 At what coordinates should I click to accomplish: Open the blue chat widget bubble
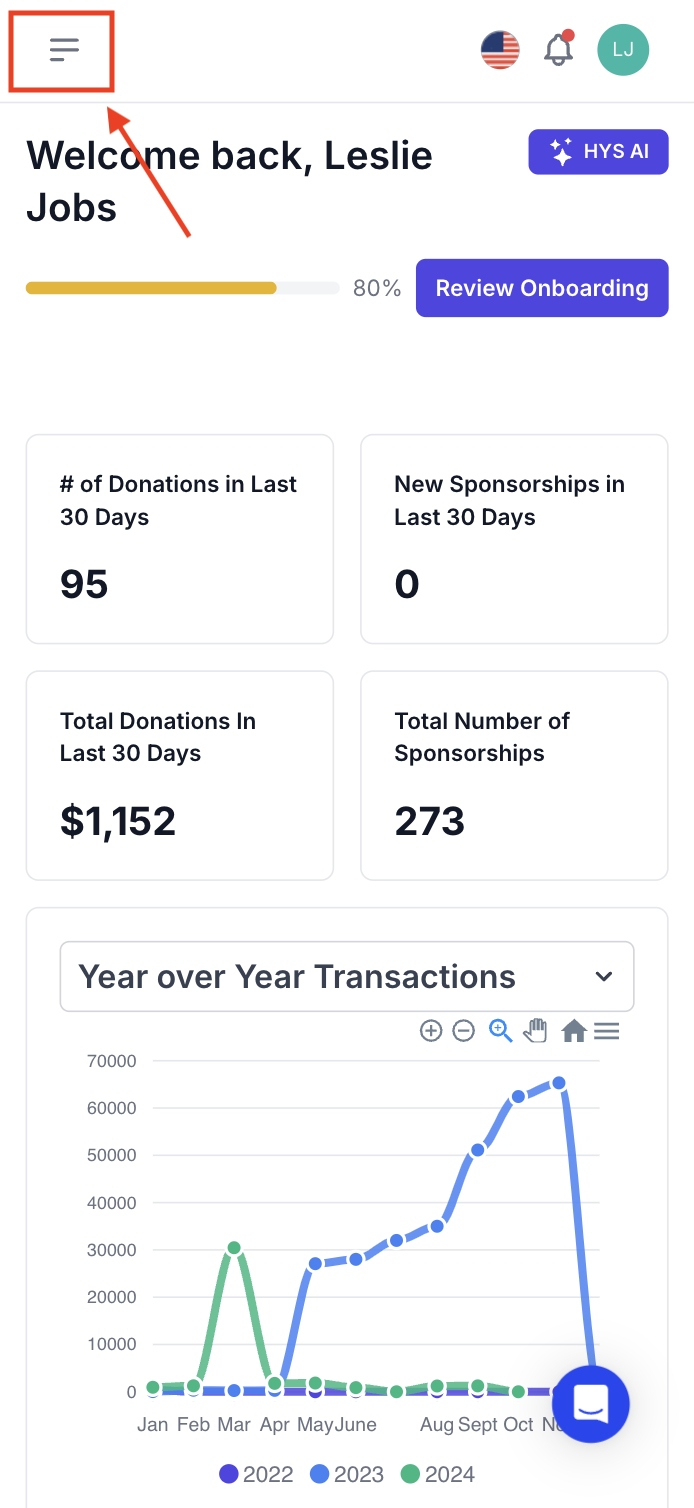click(590, 1405)
